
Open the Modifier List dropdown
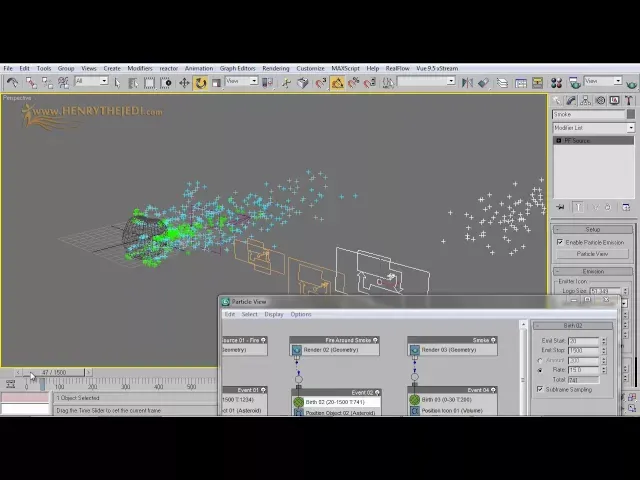pos(593,128)
